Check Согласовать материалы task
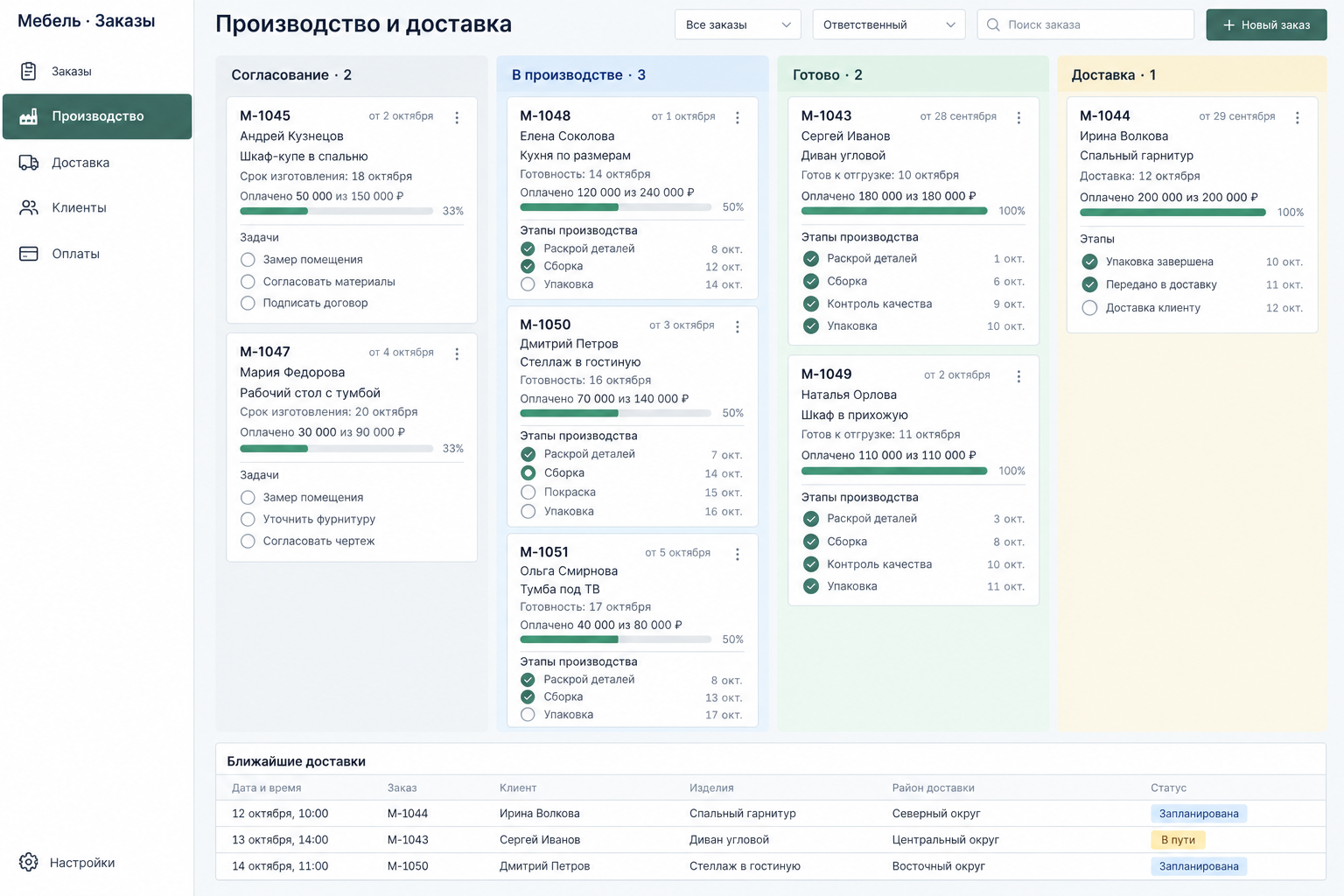The width and height of the screenshot is (1344, 896). pos(248,282)
